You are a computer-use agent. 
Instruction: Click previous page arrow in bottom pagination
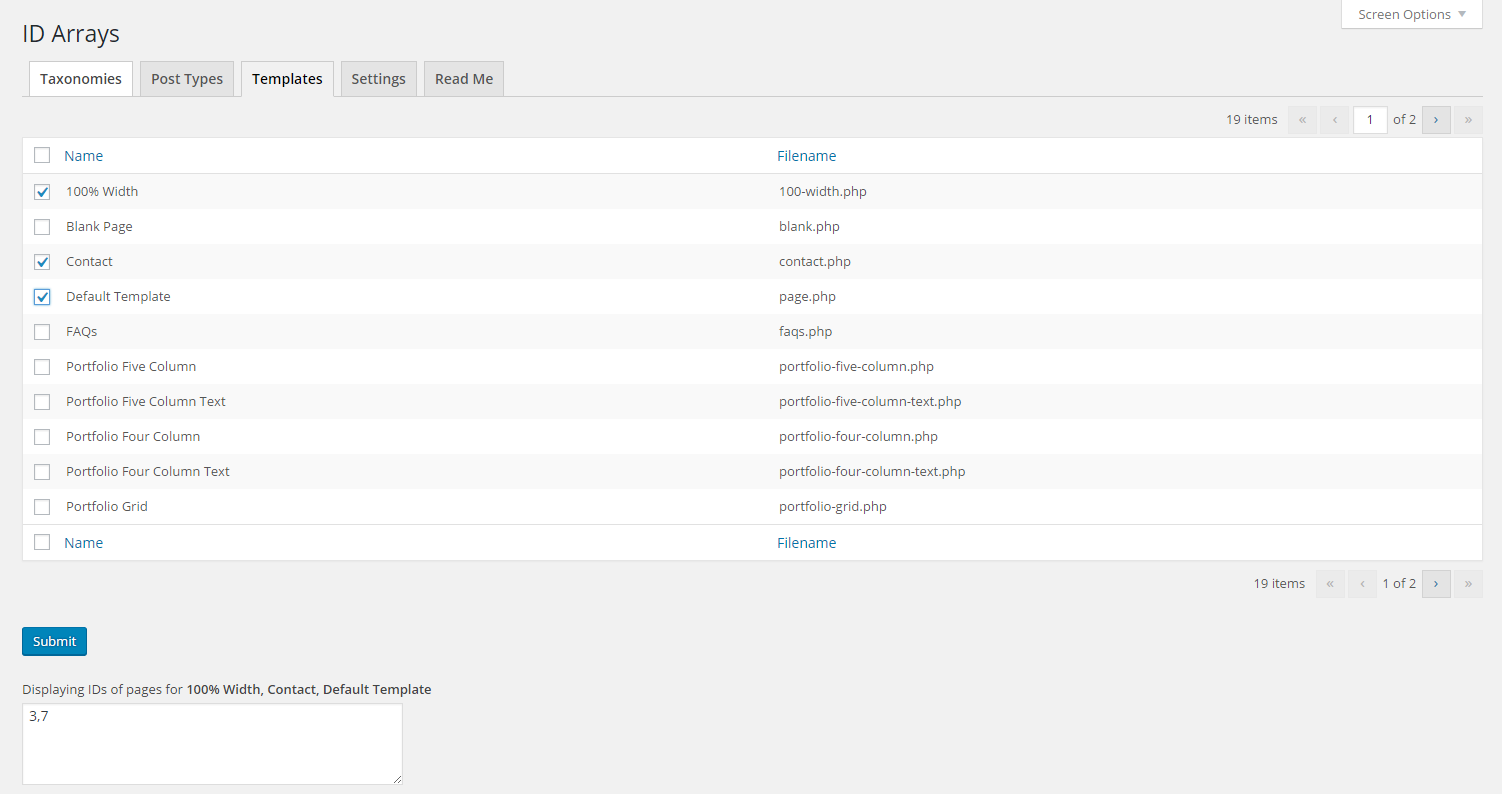pyautogui.click(x=1362, y=584)
